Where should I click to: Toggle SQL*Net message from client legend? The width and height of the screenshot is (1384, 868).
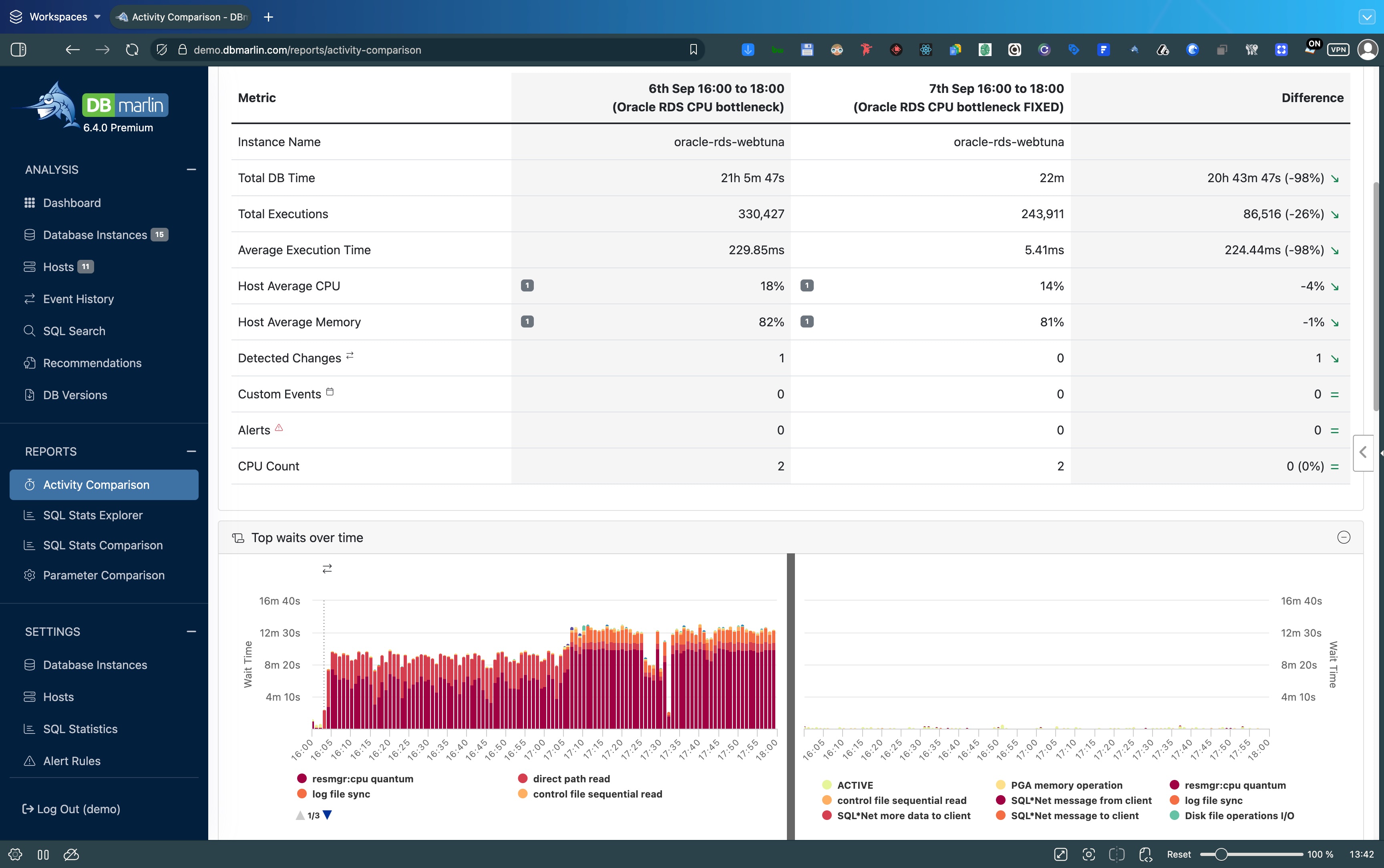click(x=1074, y=801)
